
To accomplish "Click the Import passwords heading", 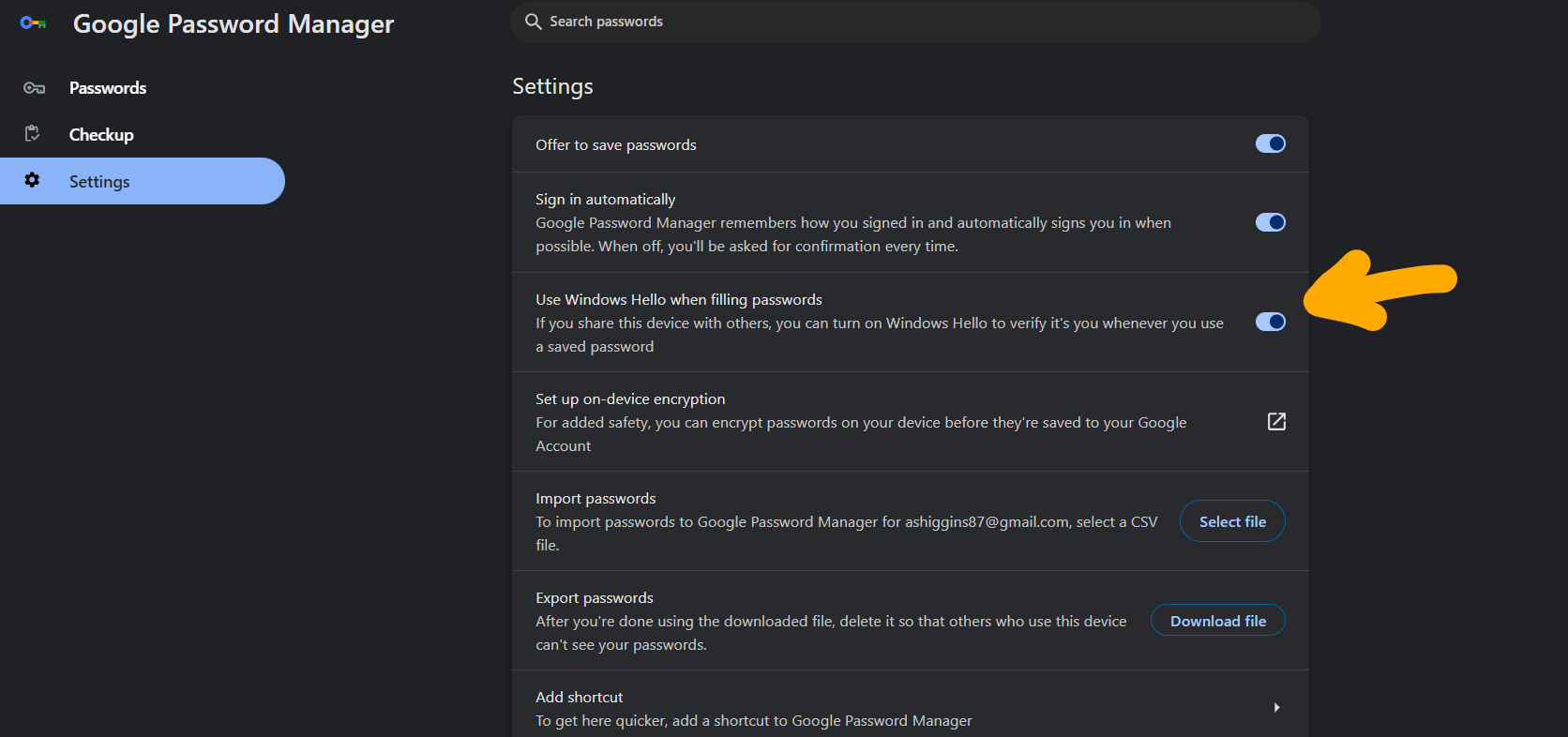I will 596,498.
